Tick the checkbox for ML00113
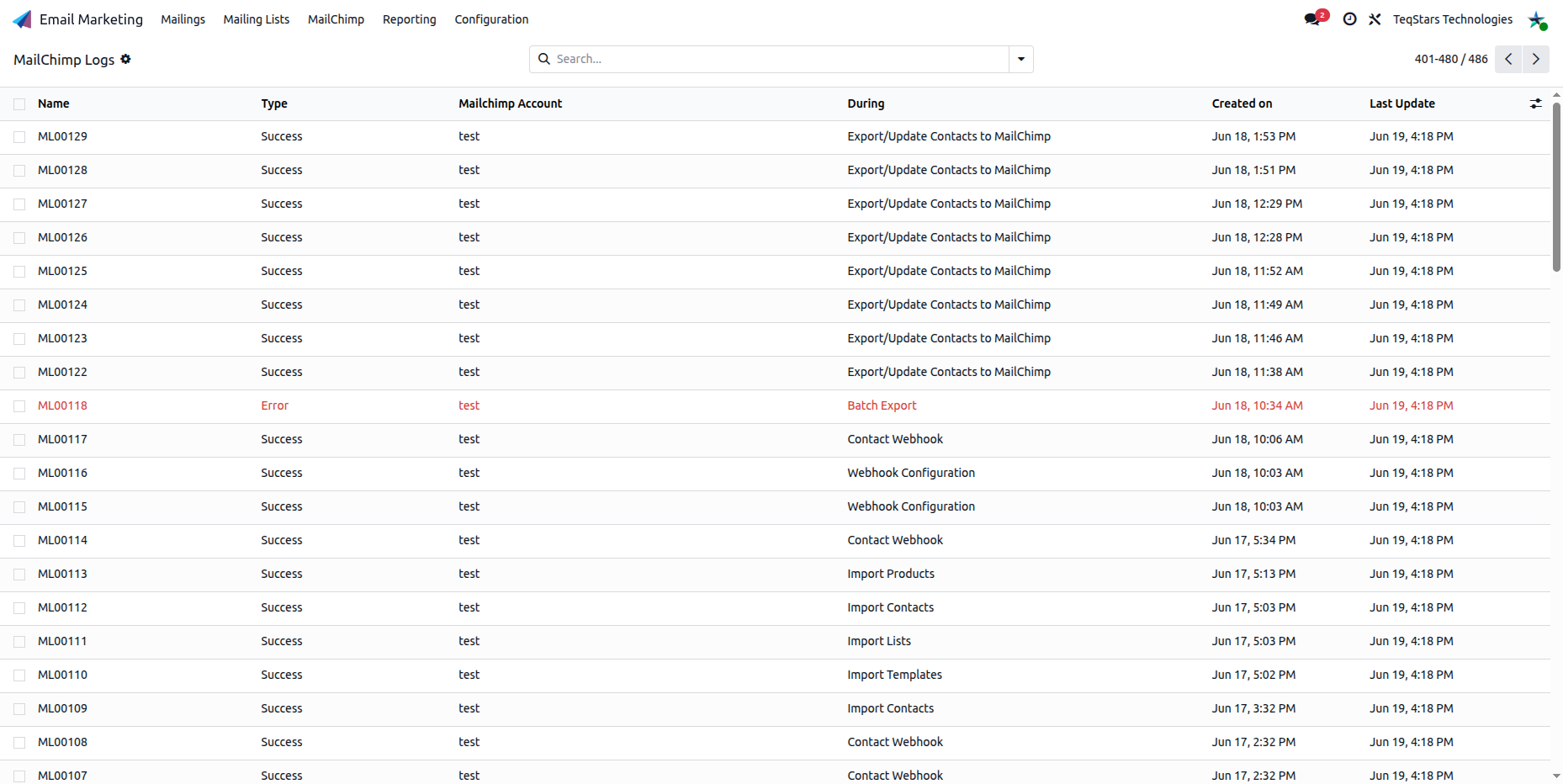The height and width of the screenshot is (784, 1563). [19, 575]
